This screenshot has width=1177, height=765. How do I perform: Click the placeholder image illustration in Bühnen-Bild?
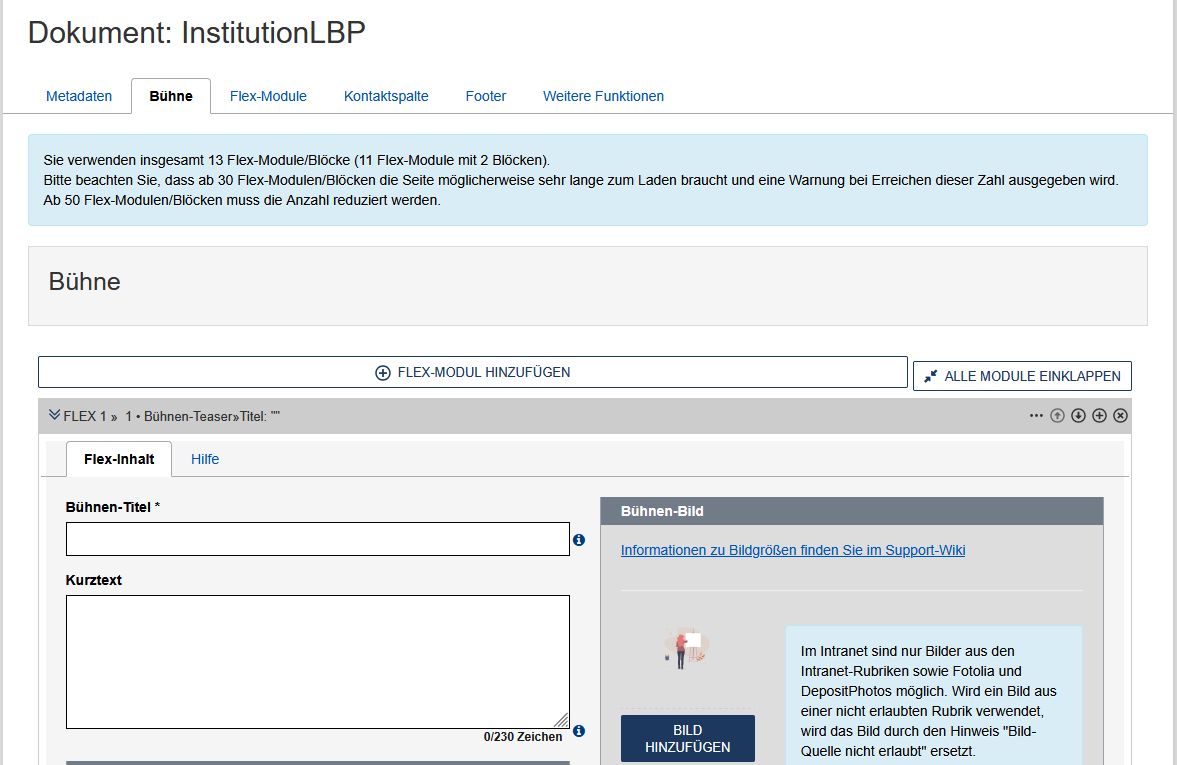(x=687, y=650)
